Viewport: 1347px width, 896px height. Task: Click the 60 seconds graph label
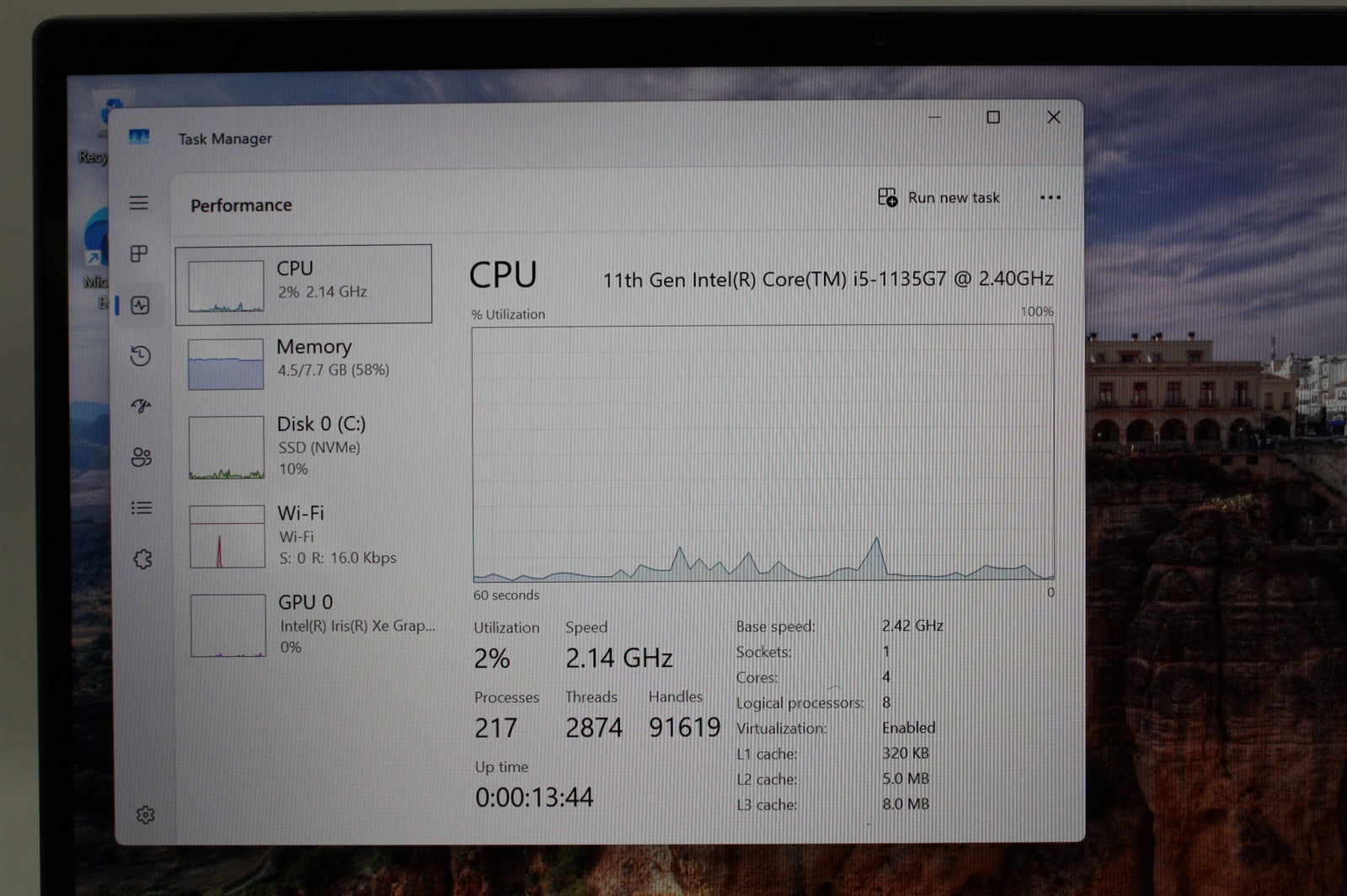(506, 595)
